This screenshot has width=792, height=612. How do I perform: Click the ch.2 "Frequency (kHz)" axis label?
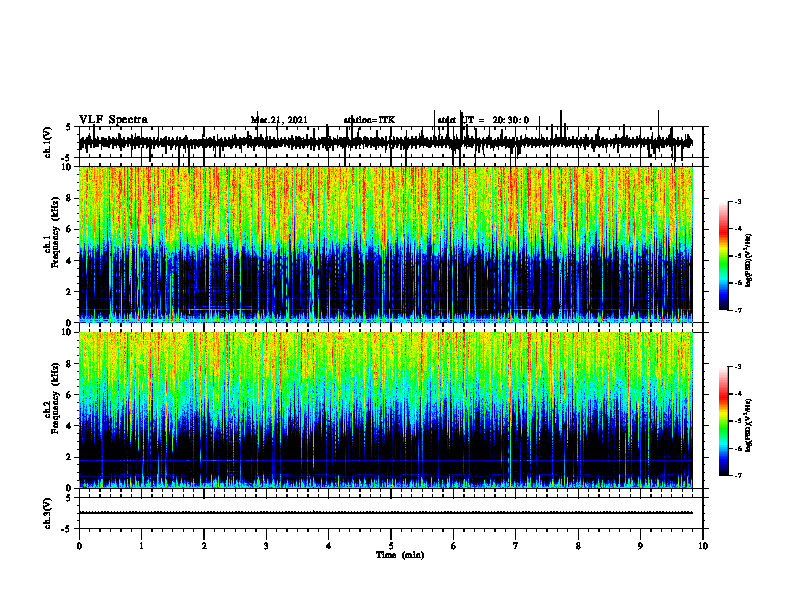(55, 399)
